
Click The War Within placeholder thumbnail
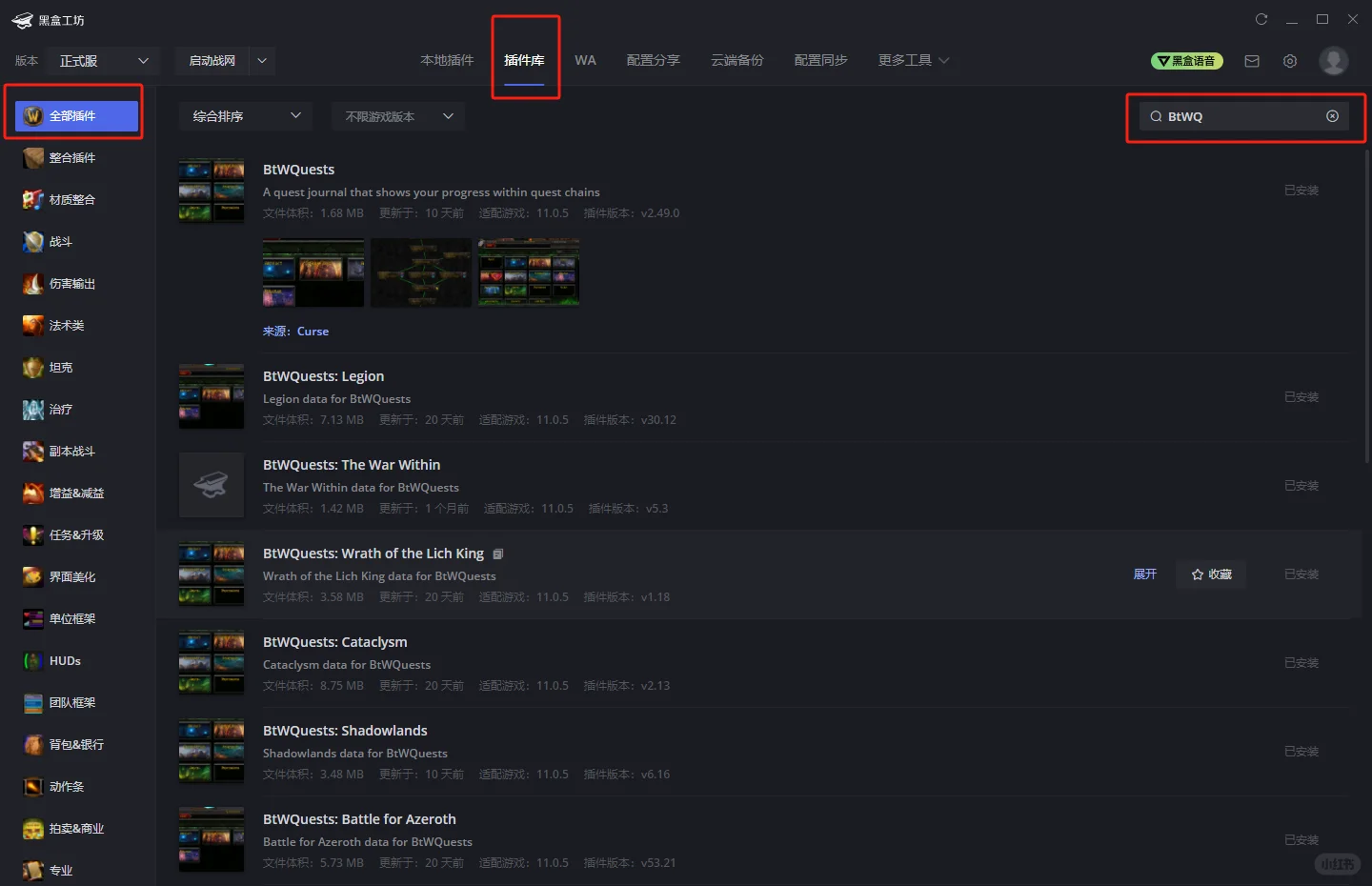point(212,485)
